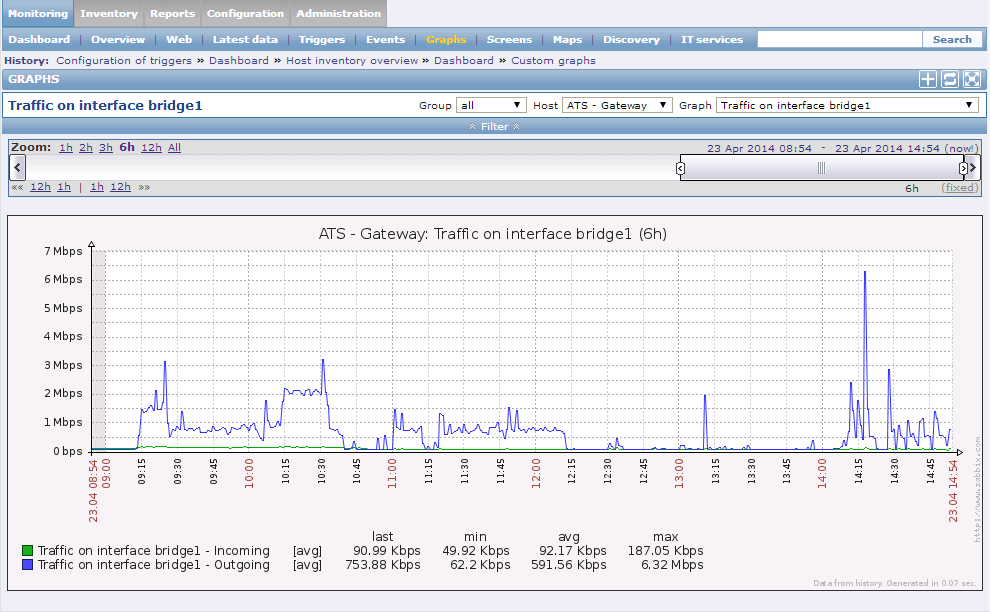Viewport: 990px width, 612px height.
Task: Open Configuration of triggers history link
Action: (x=124, y=61)
